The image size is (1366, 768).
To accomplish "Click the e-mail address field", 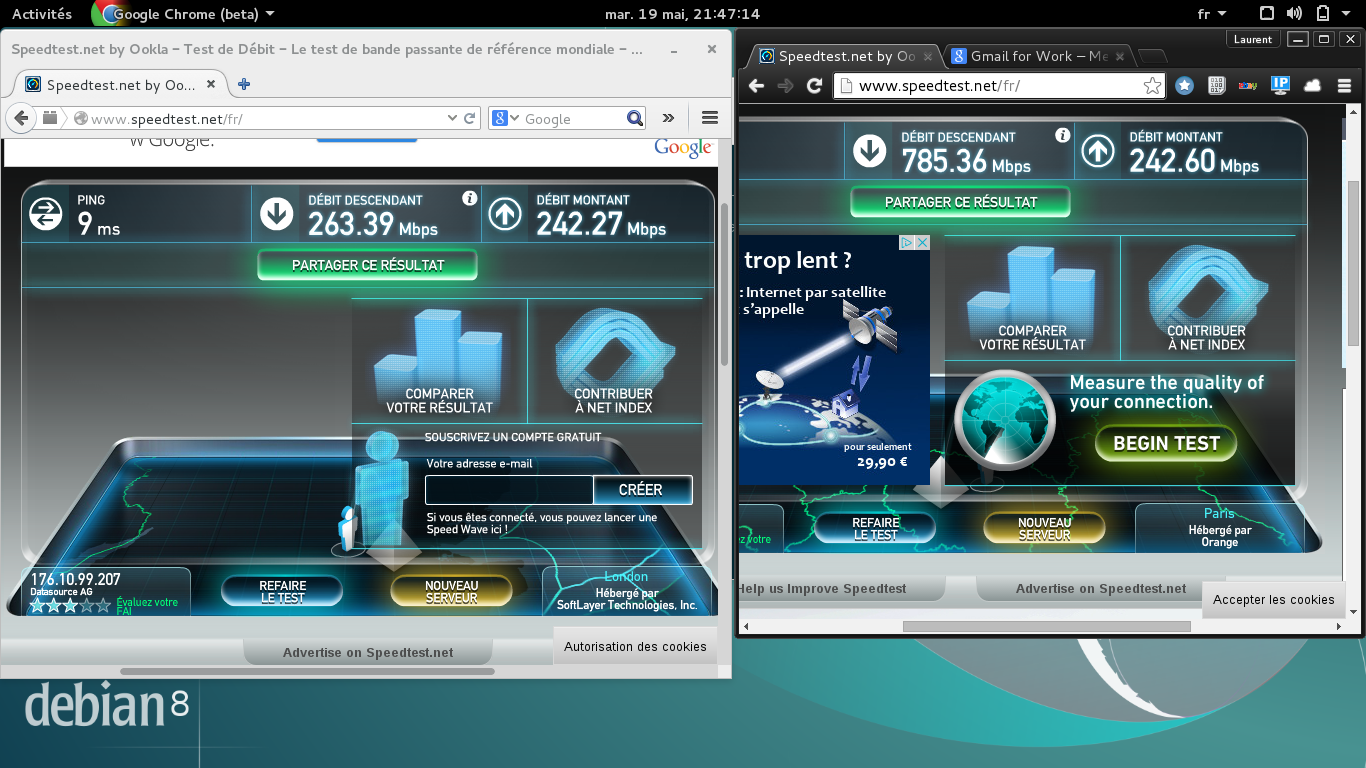I will tap(509, 490).
